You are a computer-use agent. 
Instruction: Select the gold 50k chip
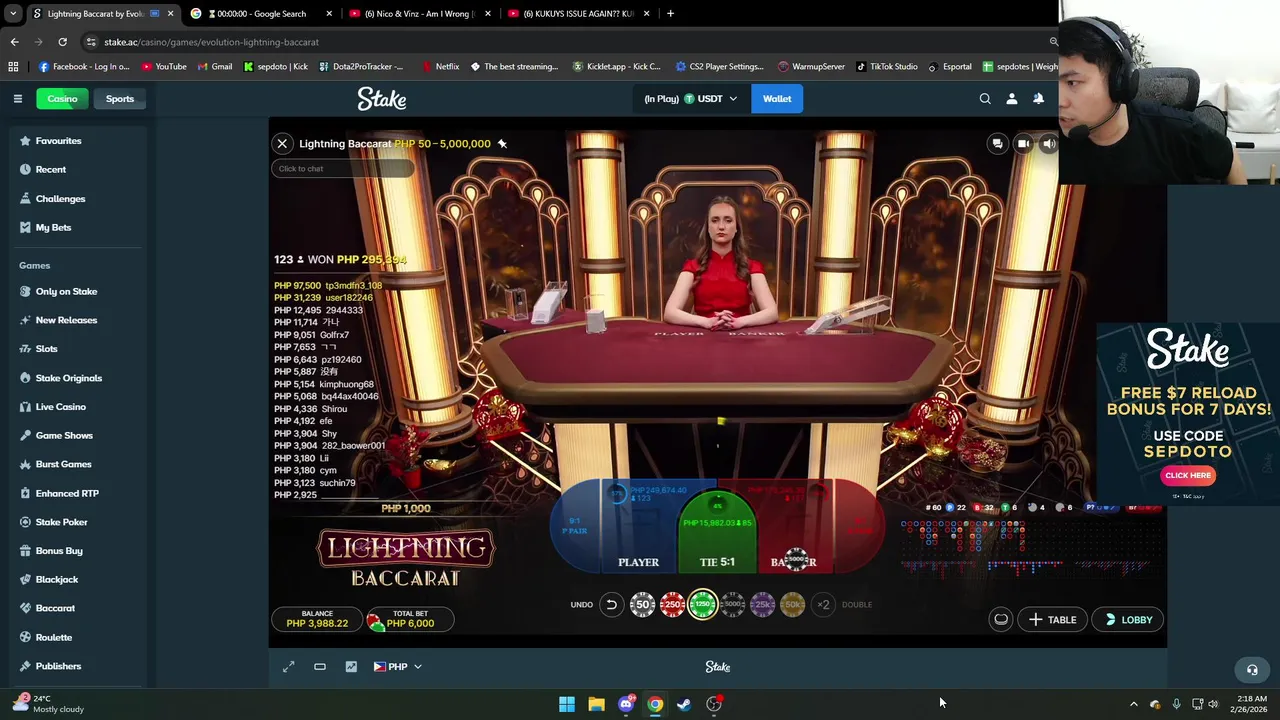tap(793, 604)
